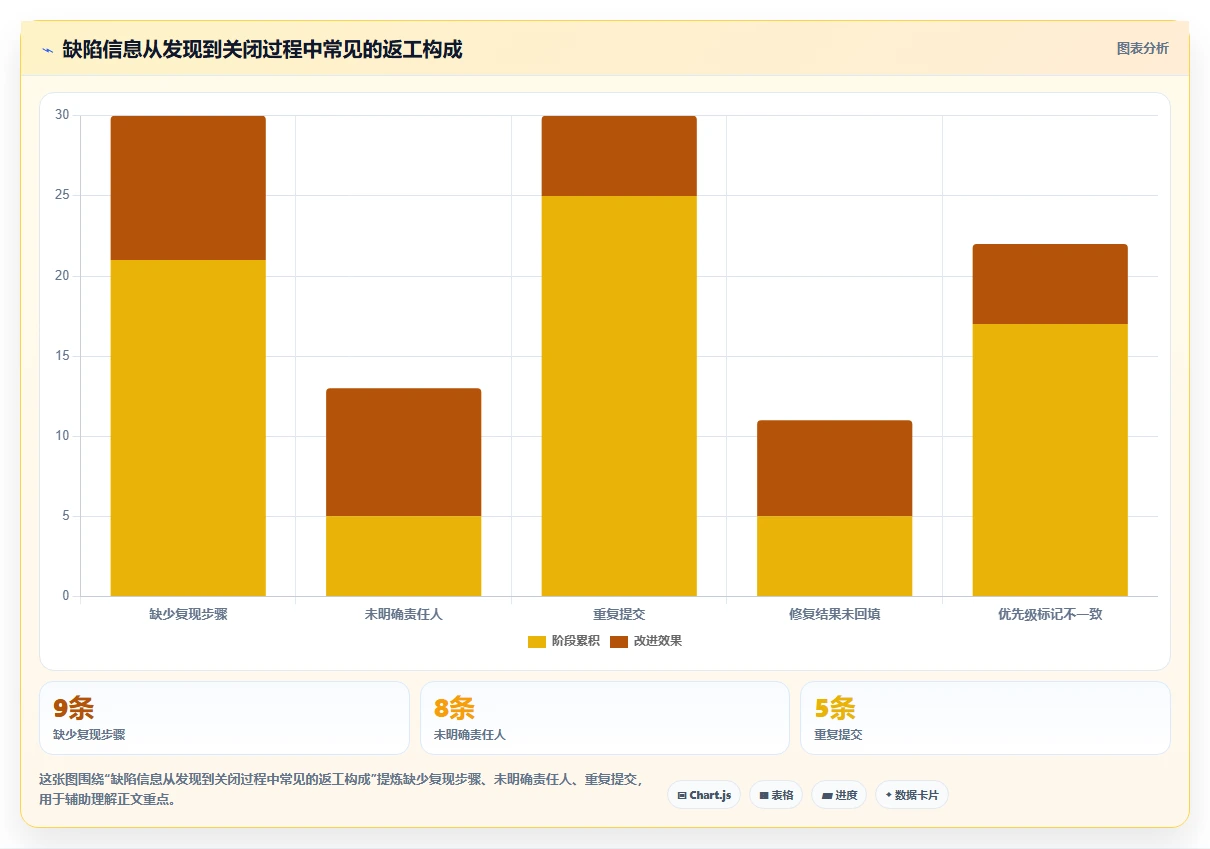Click the yellow segment of 修复结果未回填 bar
The image size is (1210, 849).
coord(834,556)
